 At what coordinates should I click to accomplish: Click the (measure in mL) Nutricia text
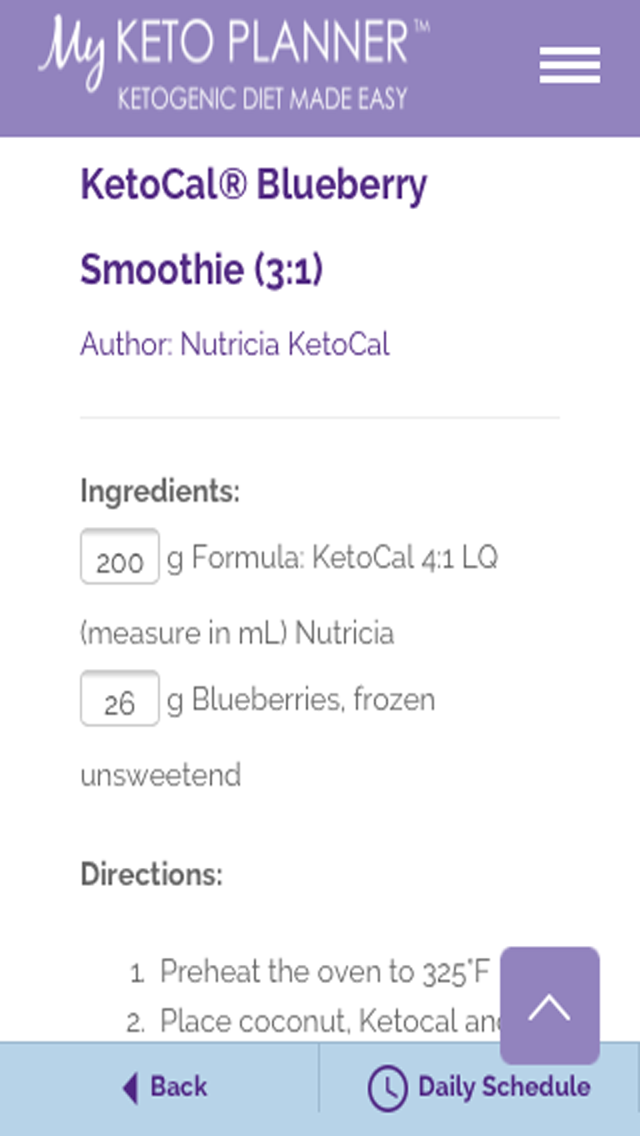[237, 634]
